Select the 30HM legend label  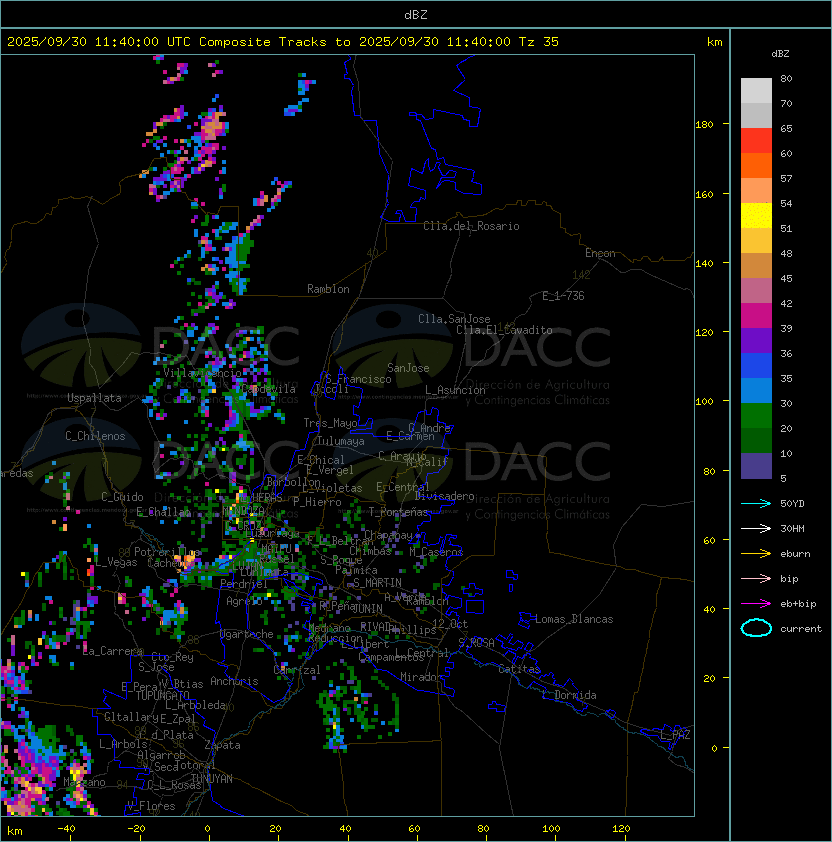click(792, 529)
